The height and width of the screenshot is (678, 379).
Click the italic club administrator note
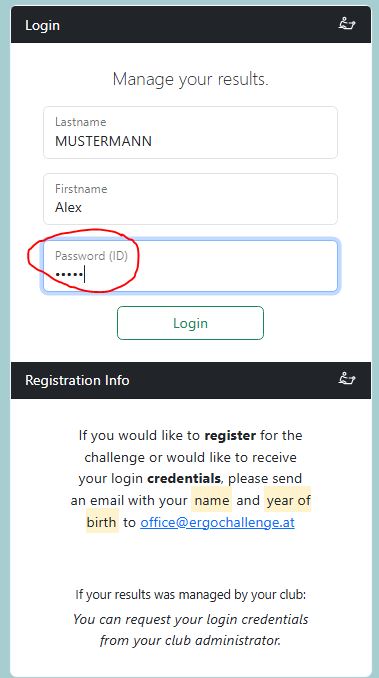(x=190, y=630)
